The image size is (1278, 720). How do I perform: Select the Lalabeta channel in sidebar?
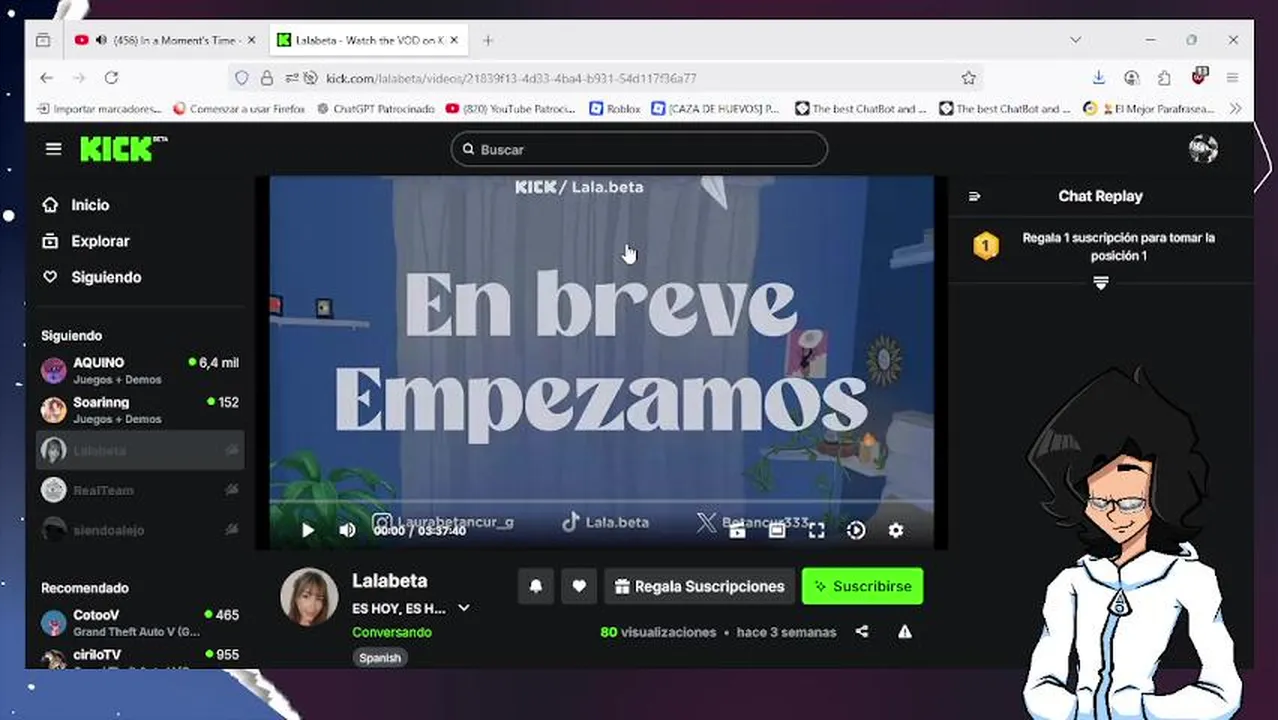tap(140, 450)
